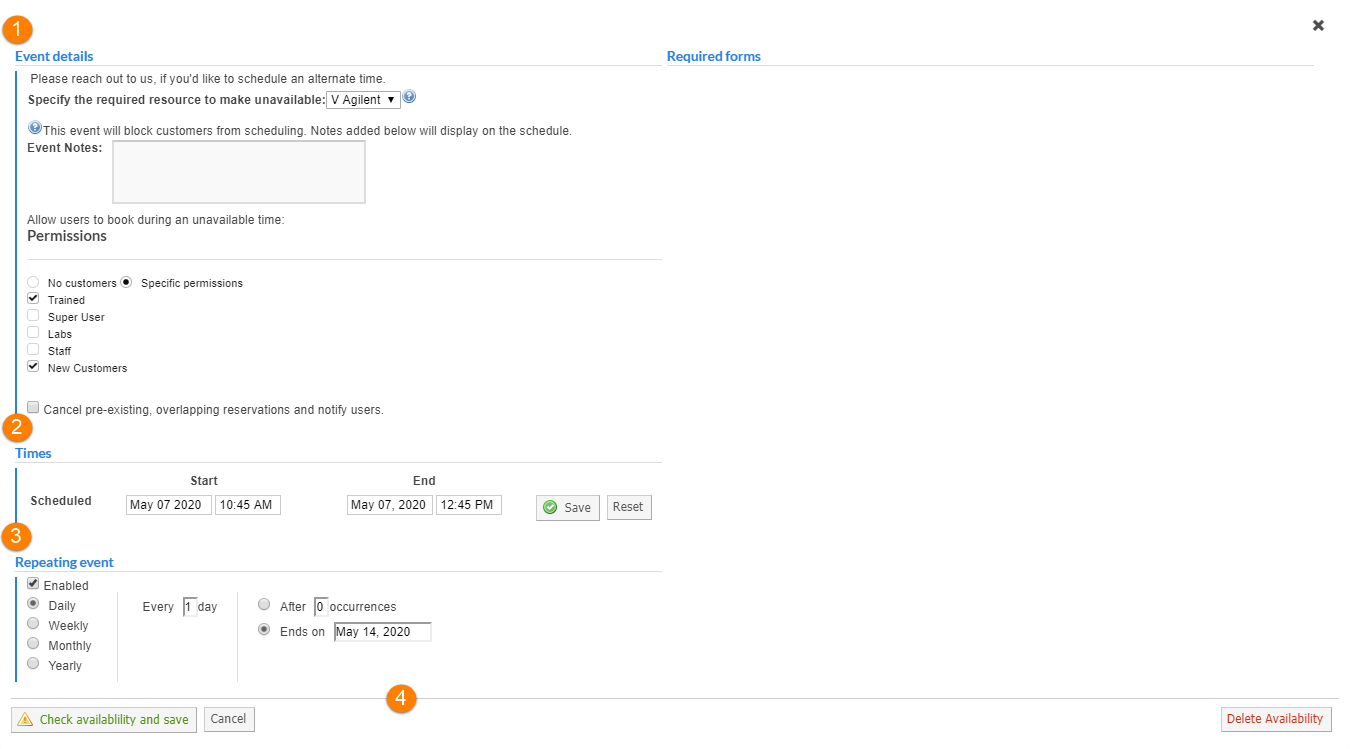
Task: Close the dialog with the X icon
Action: 1318,26
